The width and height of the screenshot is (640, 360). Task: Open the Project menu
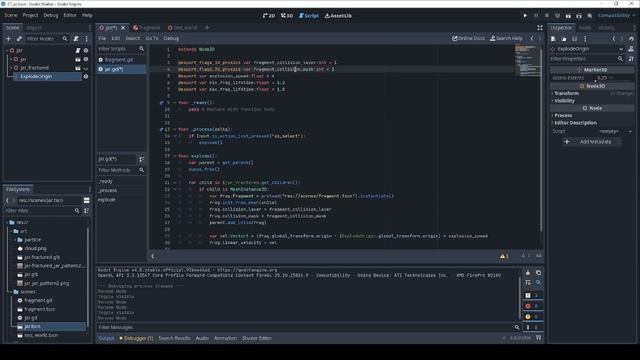30,15
